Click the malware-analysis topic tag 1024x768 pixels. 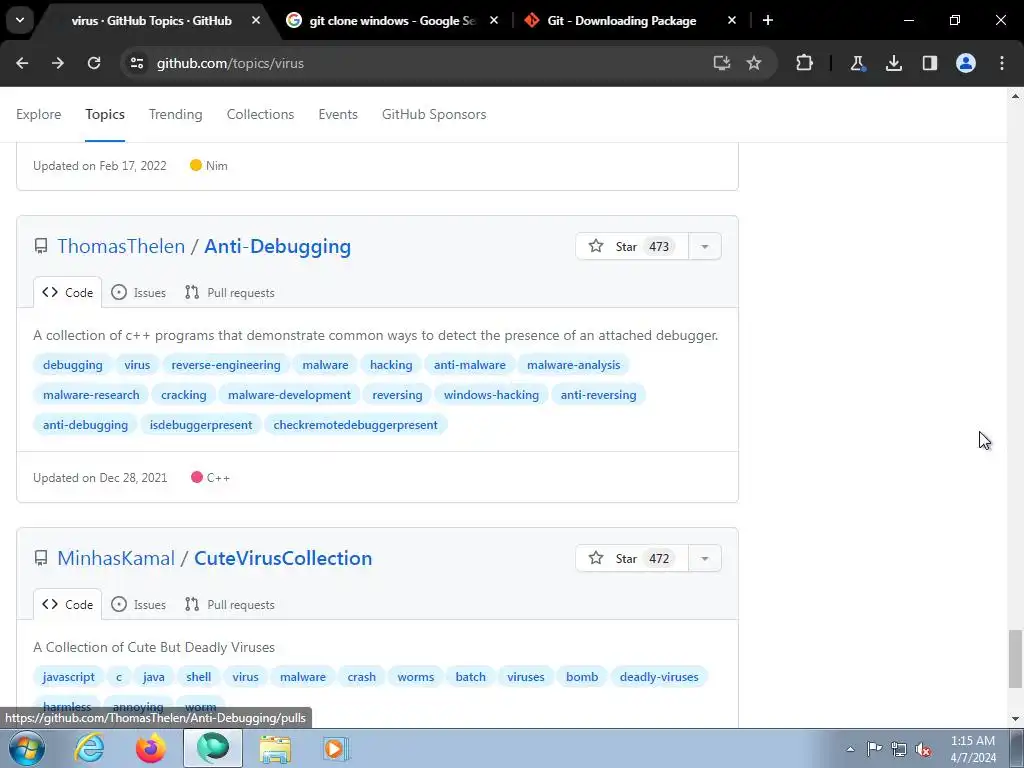[573, 365]
